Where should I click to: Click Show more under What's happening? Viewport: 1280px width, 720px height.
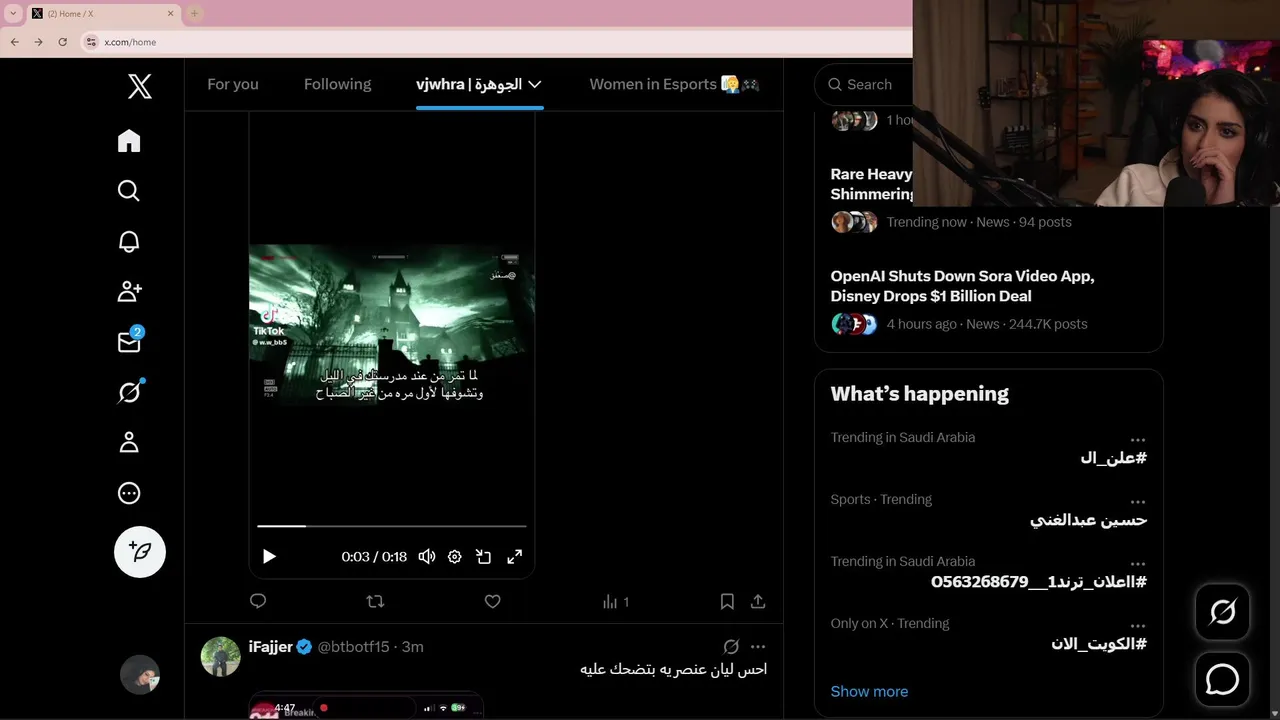pyautogui.click(x=869, y=692)
